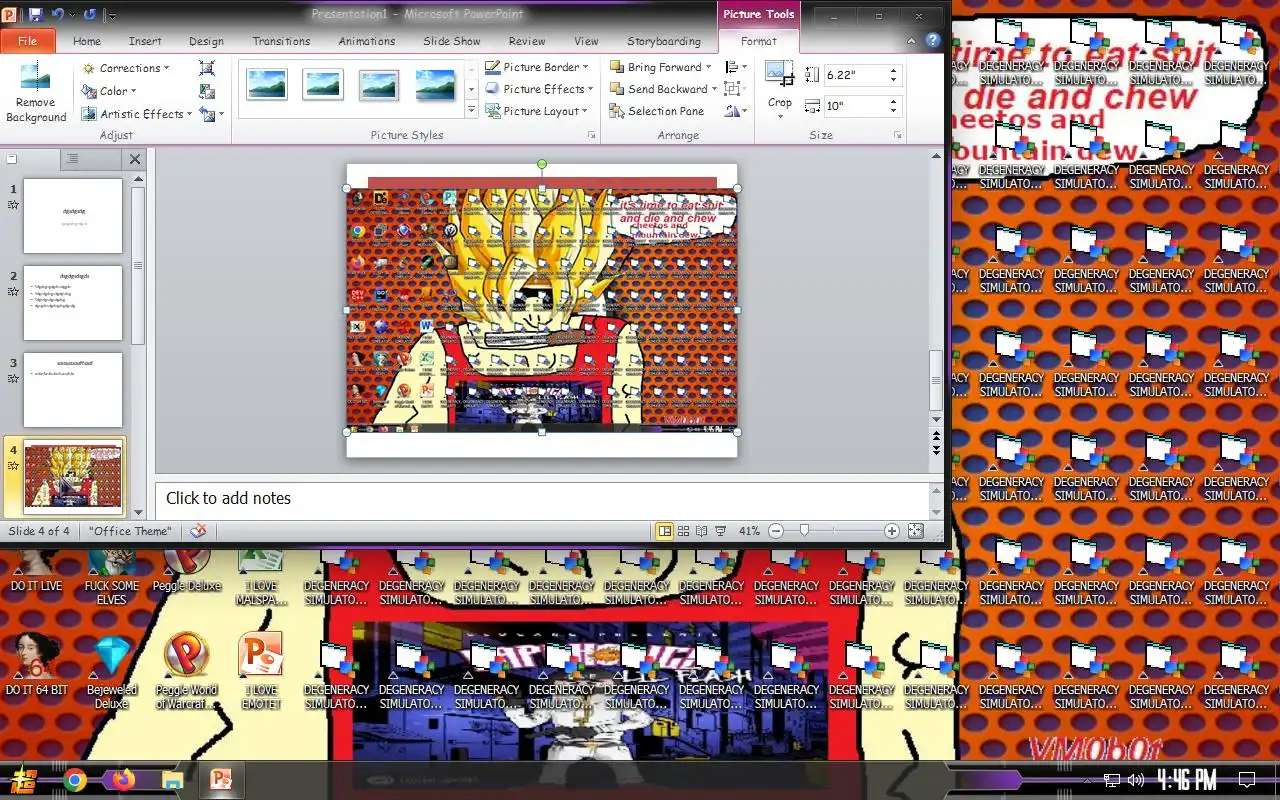This screenshot has width=1280, height=800.
Task: Switch to the Design tab
Action: coord(206,41)
